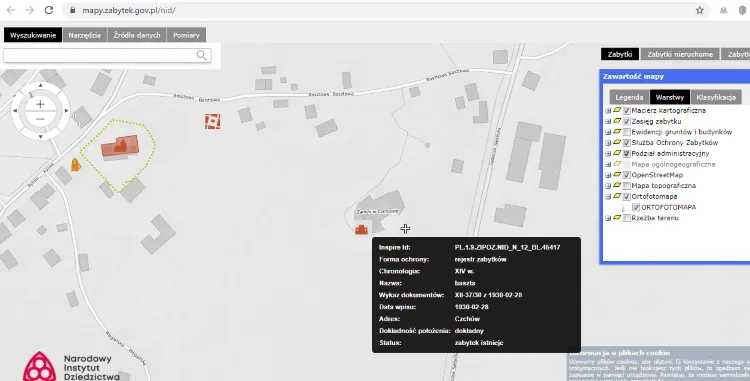This screenshot has height=381, width=750.
Task: Click the 'Mapa ogólnogeograficzna' layer label
Action: pyautogui.click(x=673, y=164)
